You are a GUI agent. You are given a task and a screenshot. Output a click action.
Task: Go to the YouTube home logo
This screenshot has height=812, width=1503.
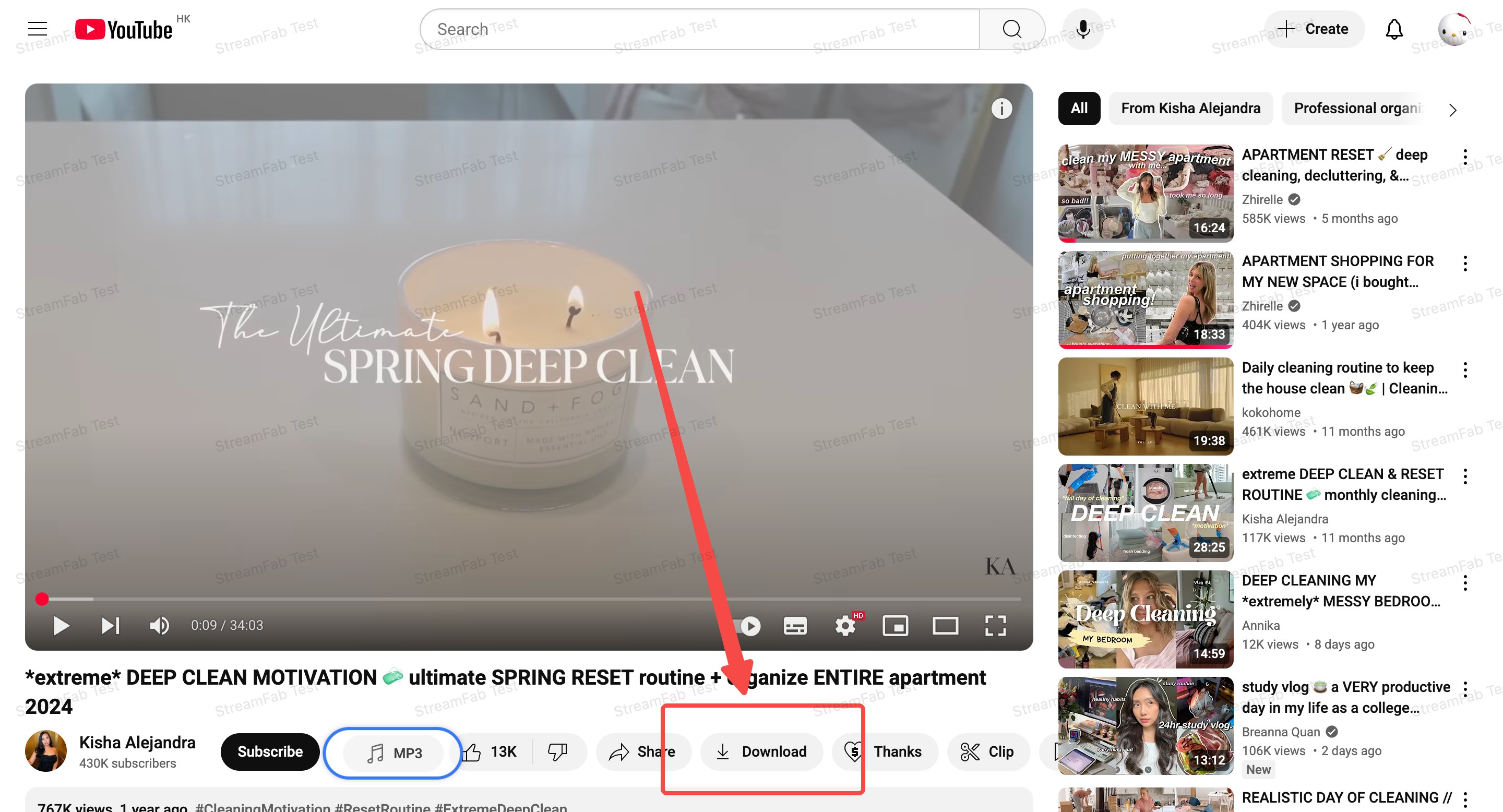[x=124, y=29]
